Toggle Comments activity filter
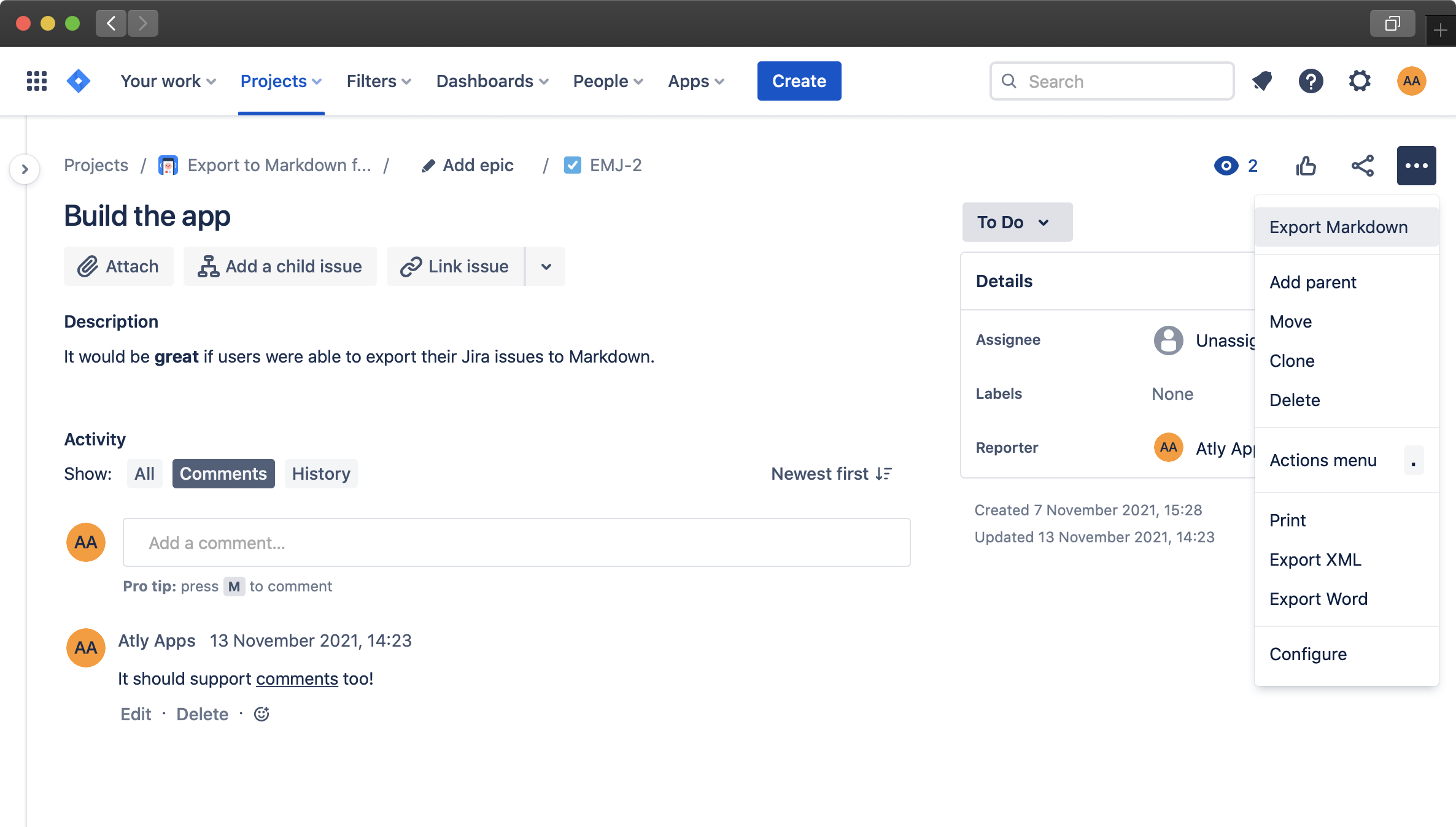The height and width of the screenshot is (827, 1456). click(223, 473)
